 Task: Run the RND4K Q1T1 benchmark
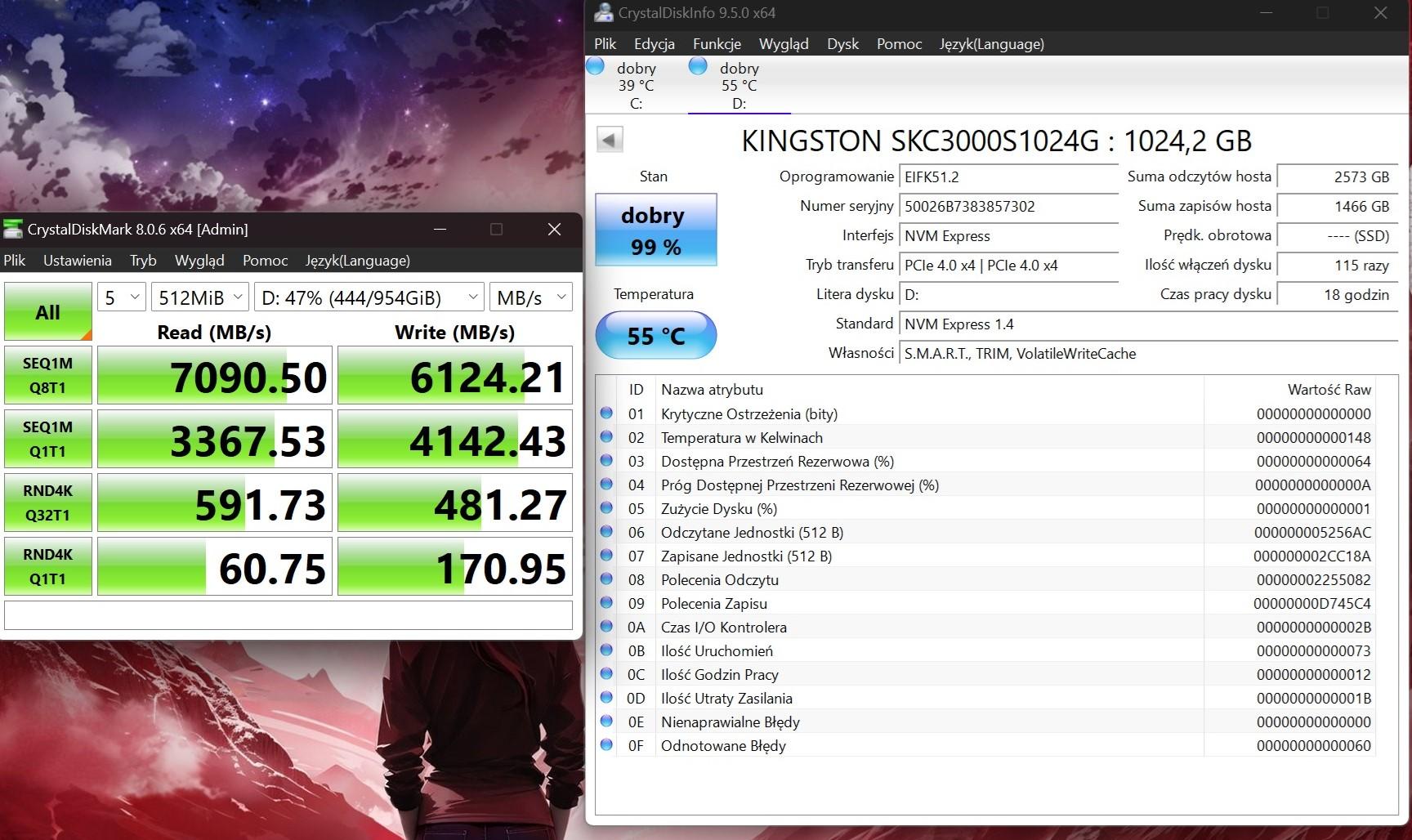(x=48, y=566)
